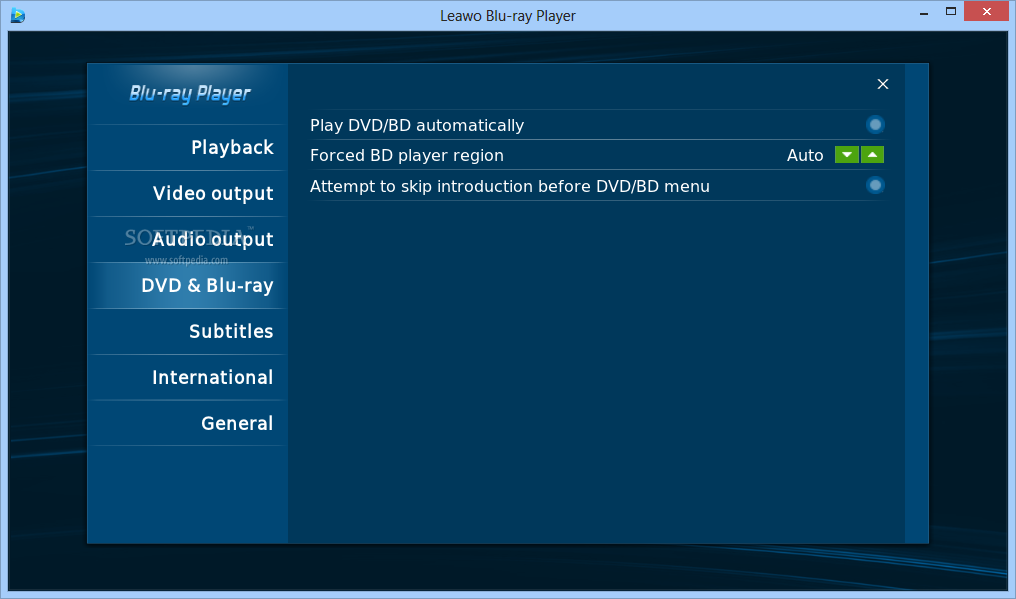Close the Leawo Blu-ray Player window
This screenshot has height=599, width=1016.
point(987,12)
